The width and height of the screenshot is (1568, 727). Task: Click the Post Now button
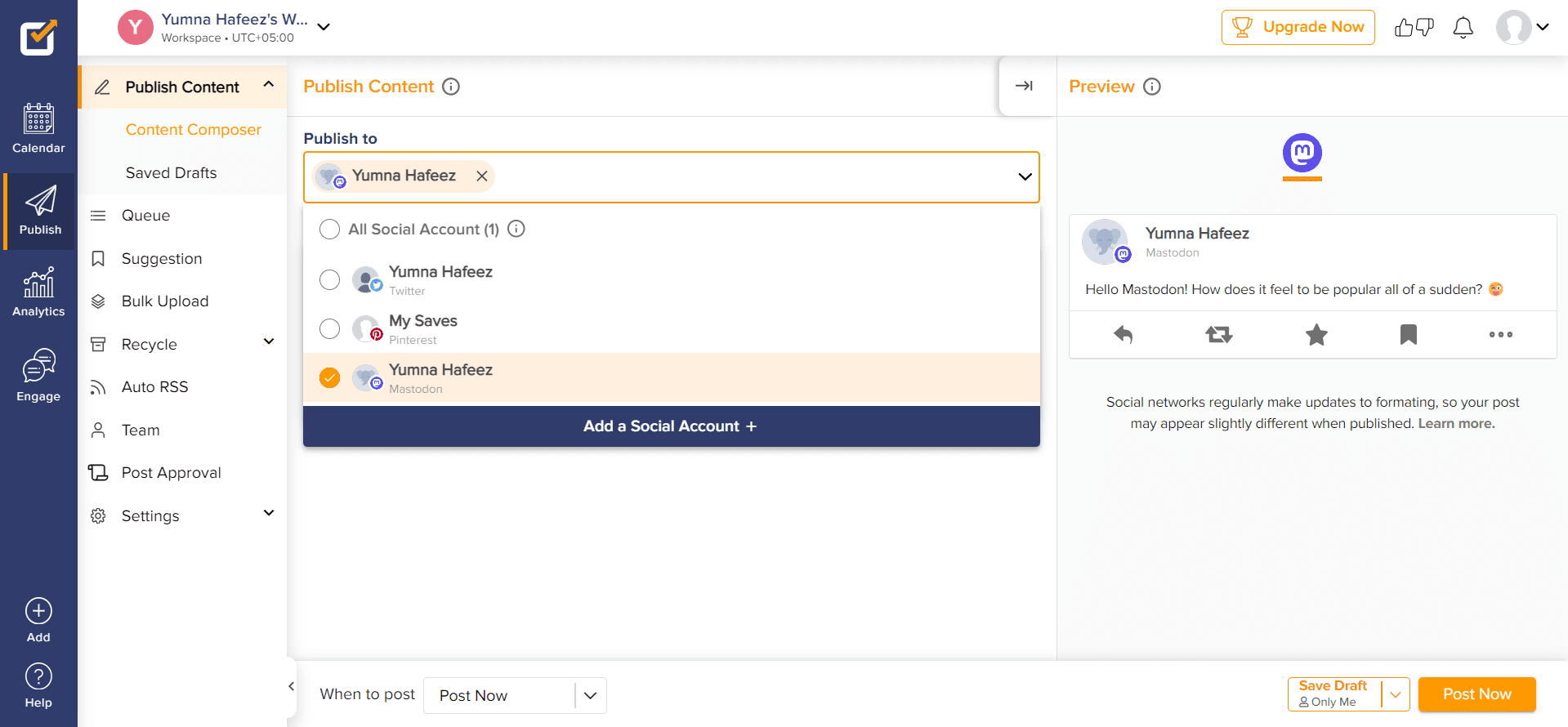[x=1476, y=694]
